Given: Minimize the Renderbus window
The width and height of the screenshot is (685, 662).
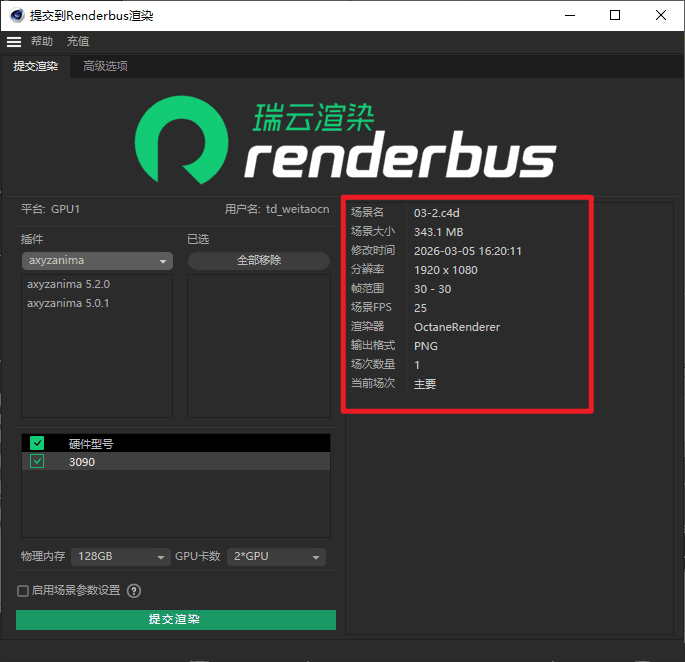Looking at the screenshot, I should [x=570, y=15].
